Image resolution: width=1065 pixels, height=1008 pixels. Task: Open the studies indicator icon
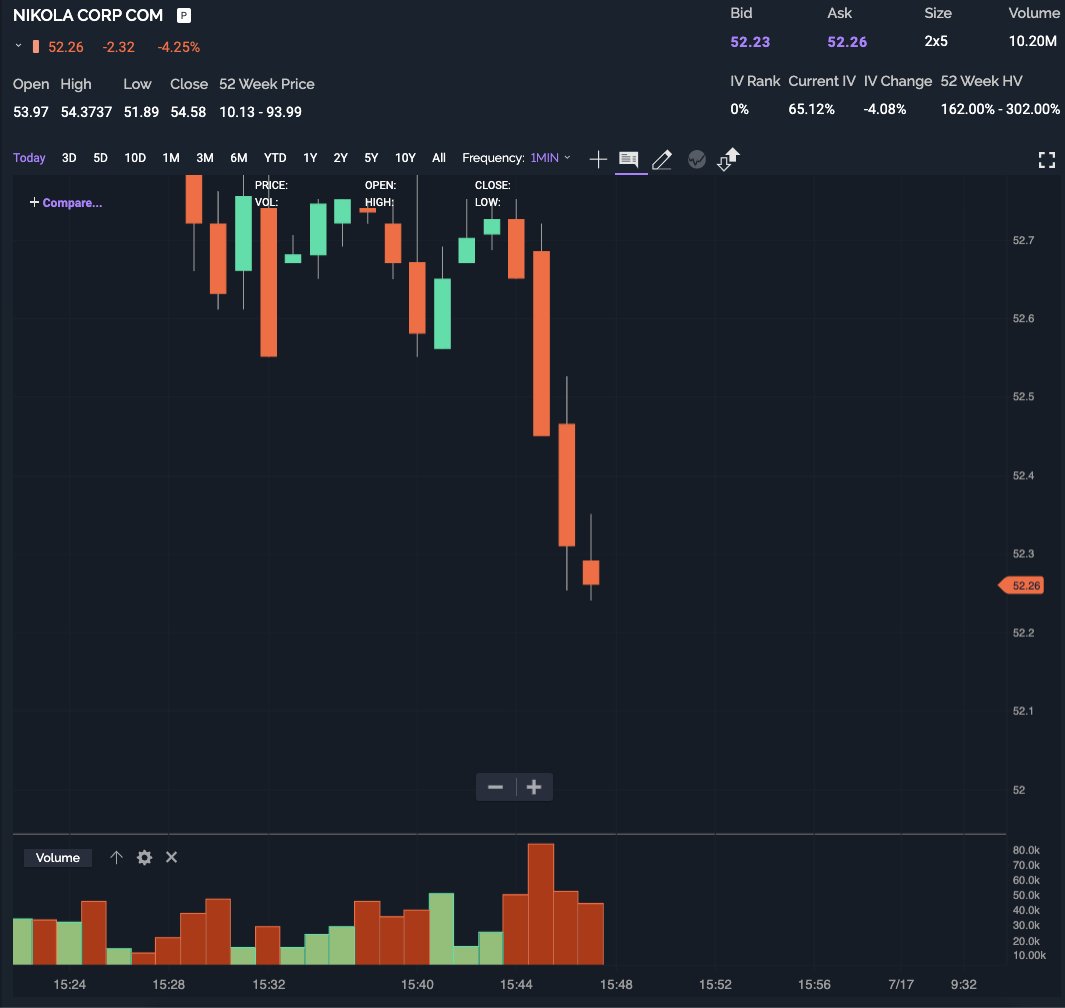[x=696, y=160]
